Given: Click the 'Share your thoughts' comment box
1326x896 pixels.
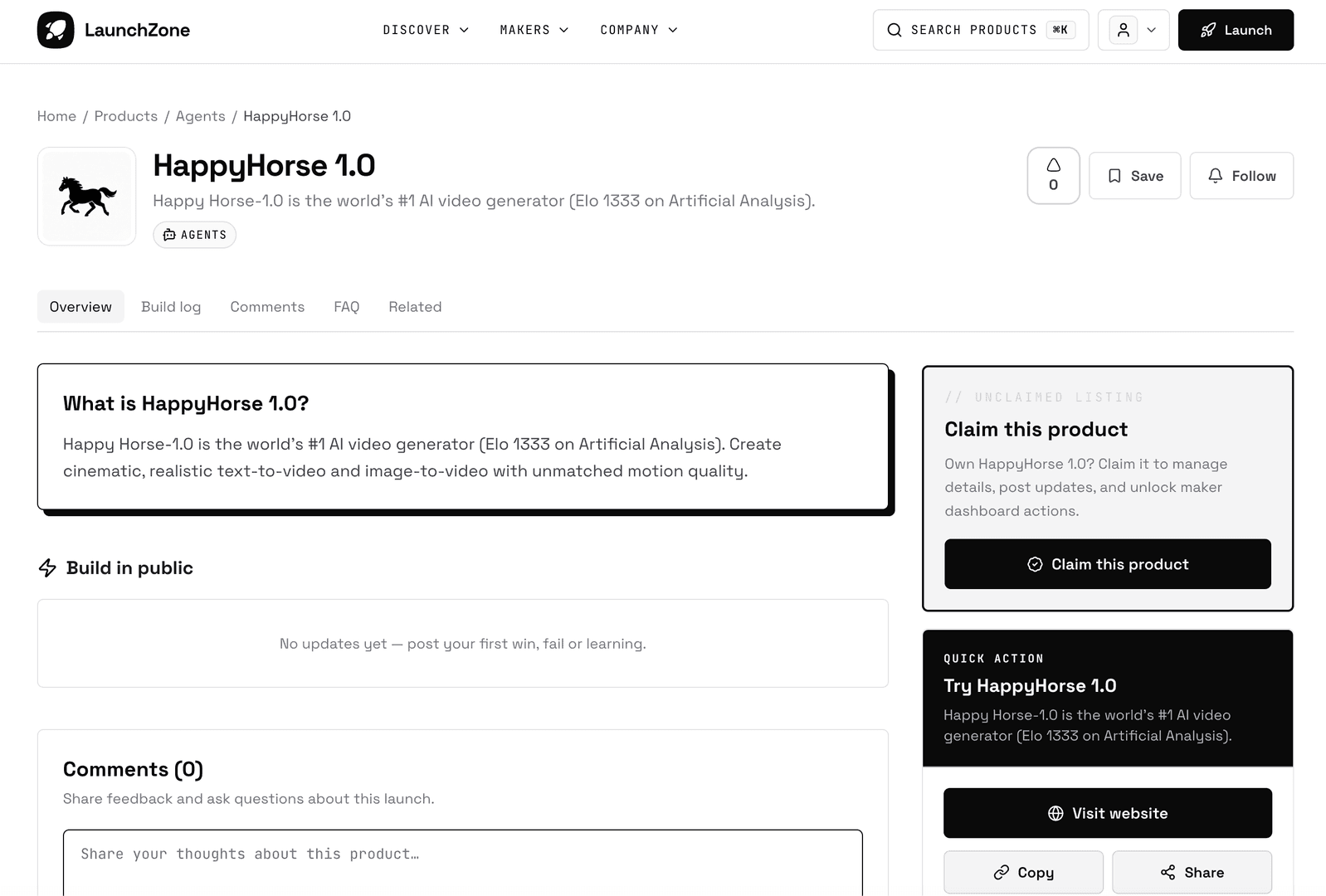Looking at the screenshot, I should [463, 863].
